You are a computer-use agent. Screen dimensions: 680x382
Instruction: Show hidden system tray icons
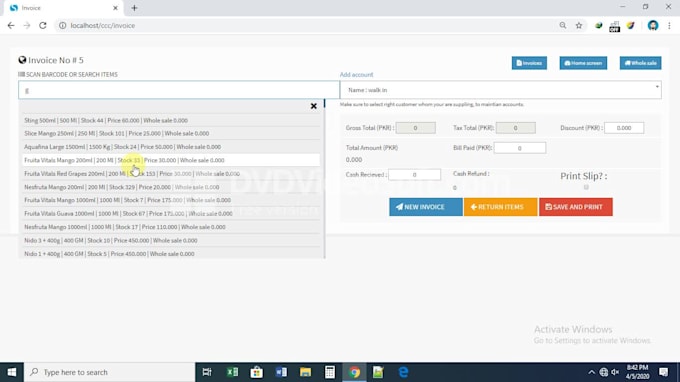(x=591, y=372)
